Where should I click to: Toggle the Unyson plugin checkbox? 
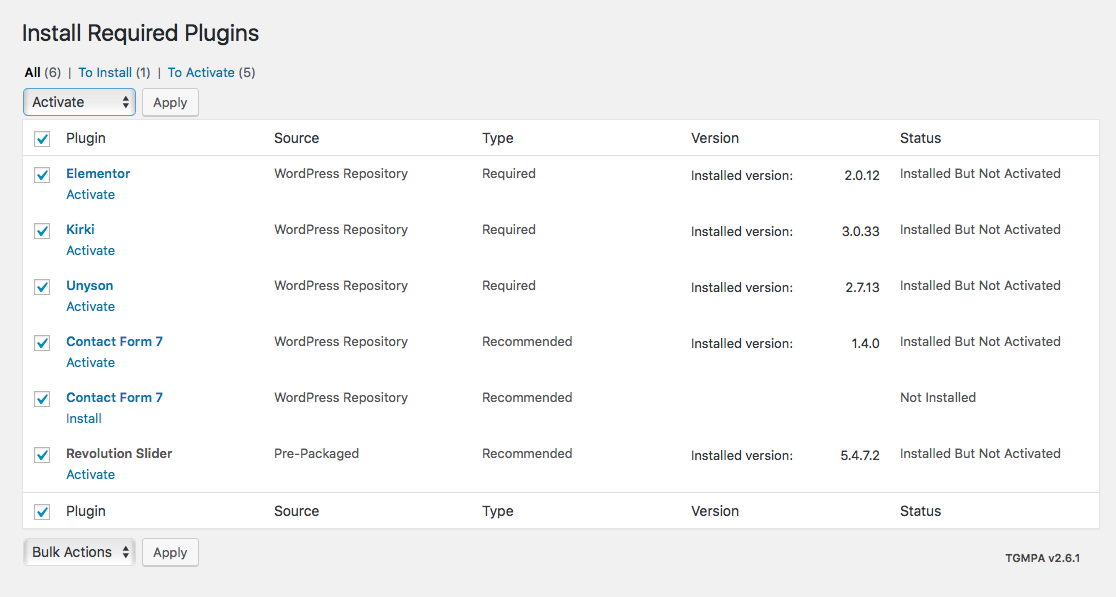point(42,287)
